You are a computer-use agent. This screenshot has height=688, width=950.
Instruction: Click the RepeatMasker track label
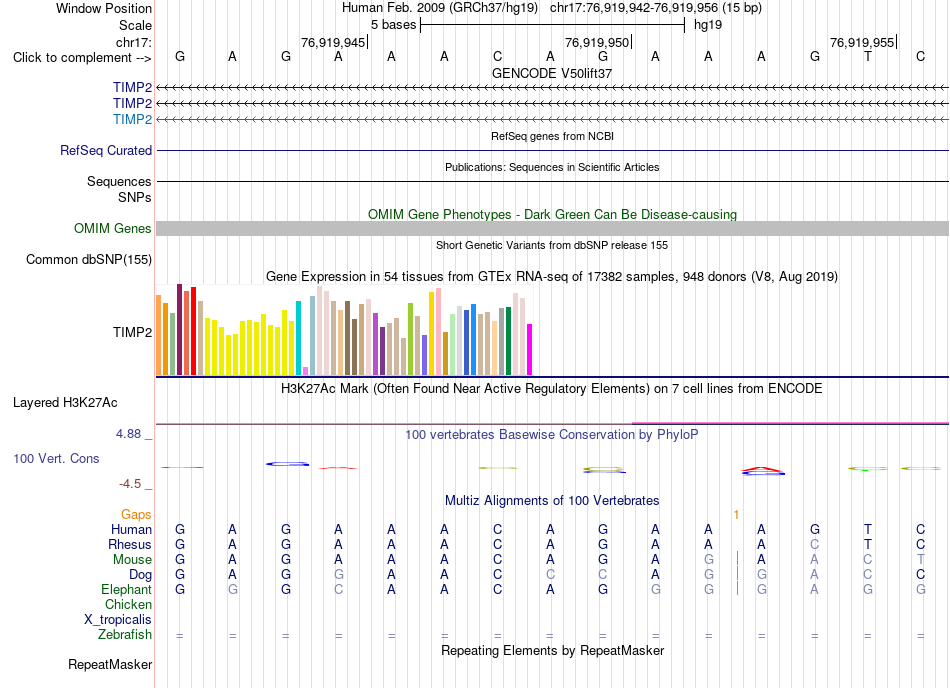coord(110,664)
